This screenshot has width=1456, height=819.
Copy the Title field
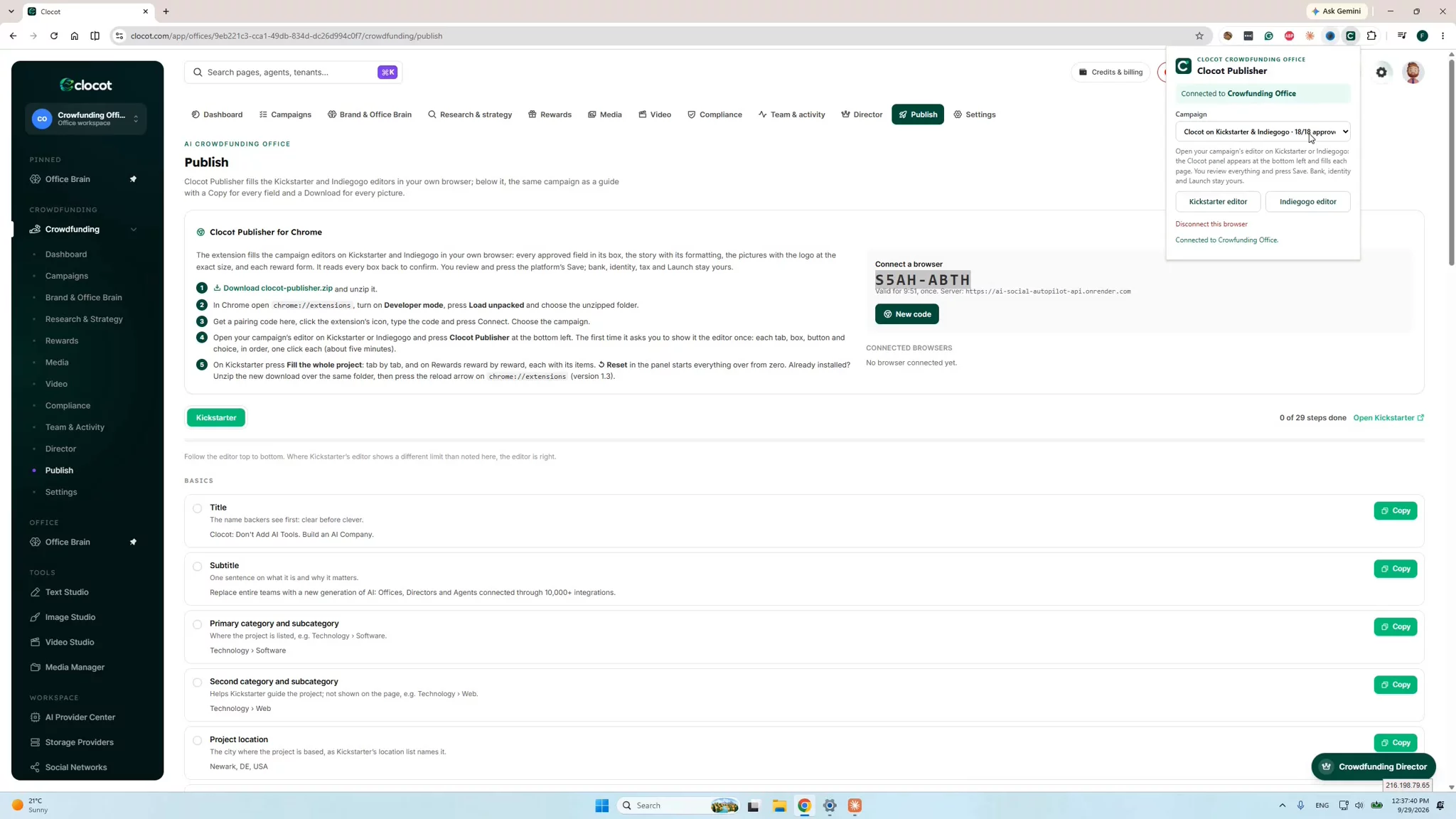pyautogui.click(x=1395, y=511)
